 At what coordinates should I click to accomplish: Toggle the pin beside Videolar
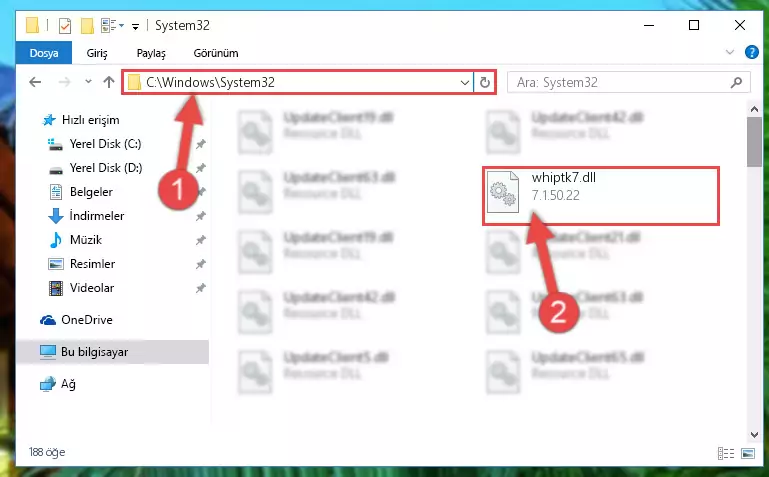coord(201,288)
